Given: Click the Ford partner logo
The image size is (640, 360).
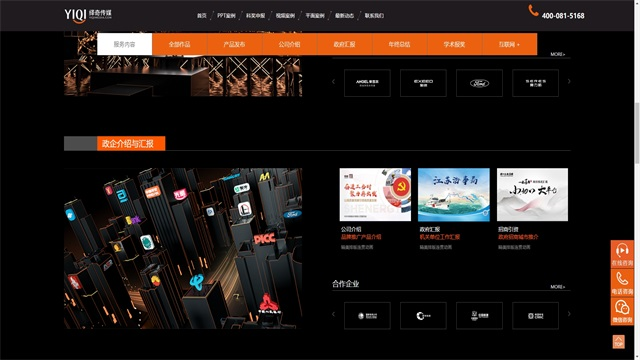Looking at the screenshot, I should pos(479,83).
